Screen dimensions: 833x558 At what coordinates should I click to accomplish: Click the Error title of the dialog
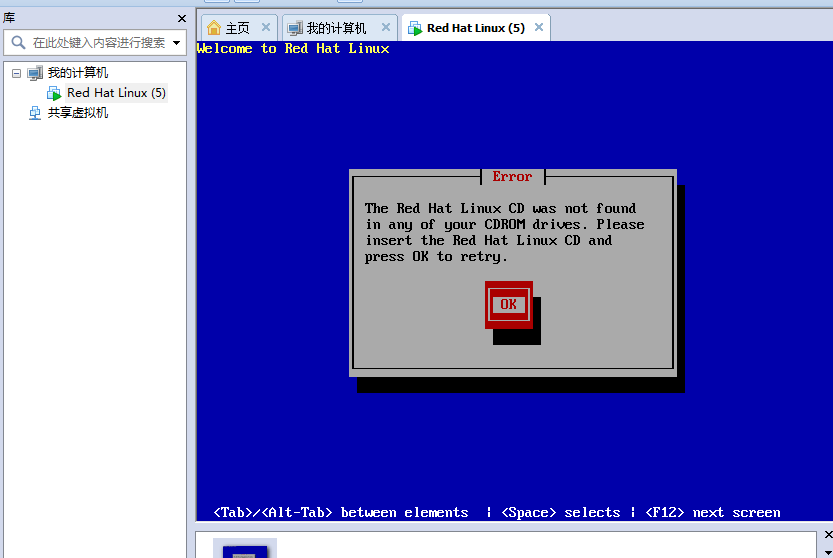pyautogui.click(x=512, y=176)
